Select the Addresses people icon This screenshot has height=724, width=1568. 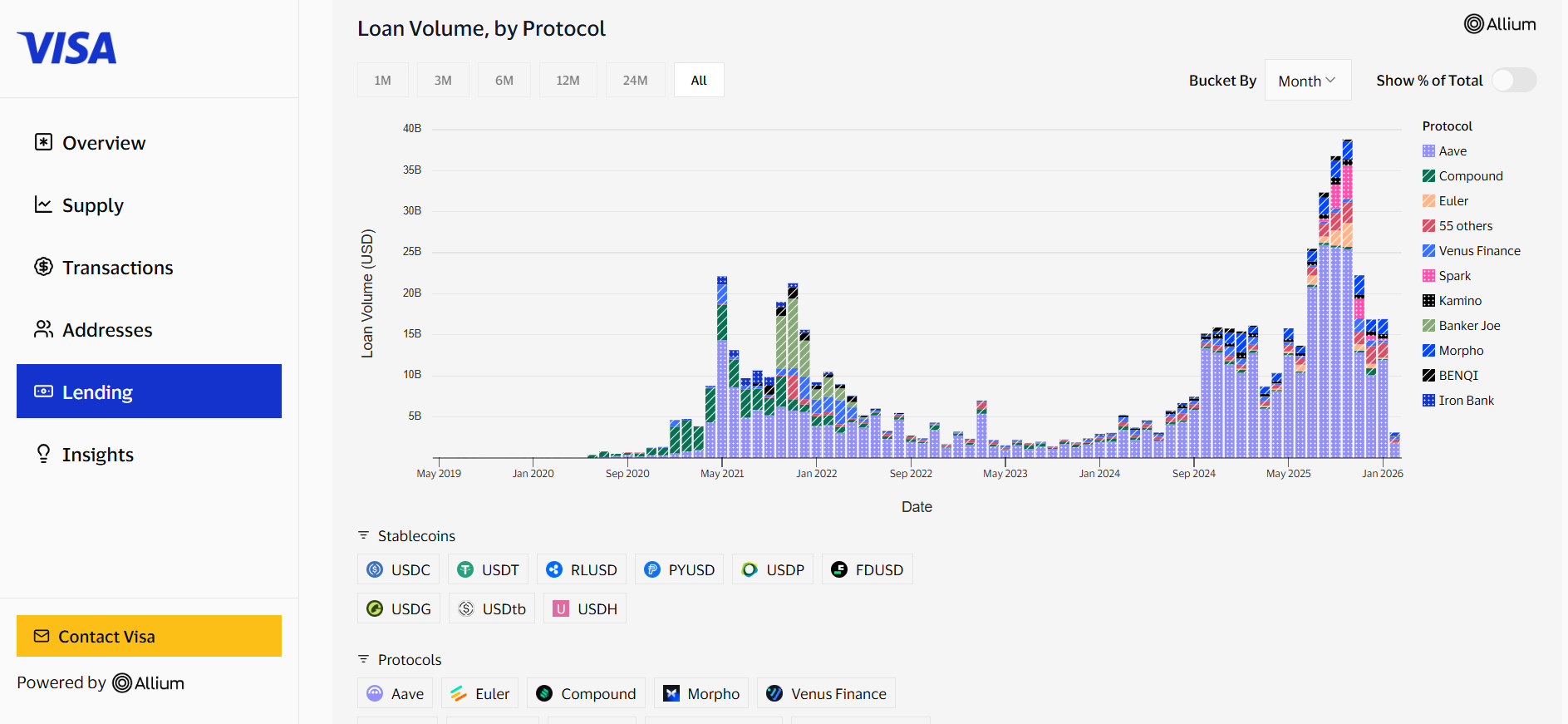(x=42, y=329)
